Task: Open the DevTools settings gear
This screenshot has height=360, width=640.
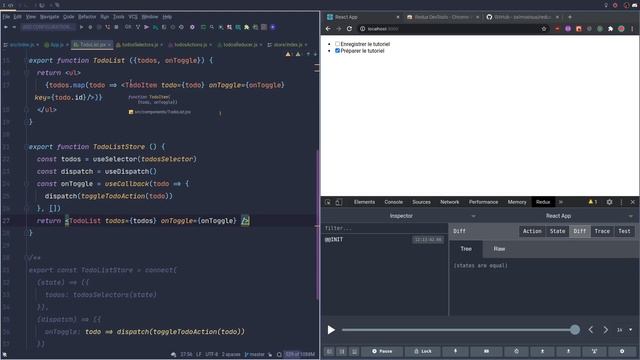Action: click(609, 202)
